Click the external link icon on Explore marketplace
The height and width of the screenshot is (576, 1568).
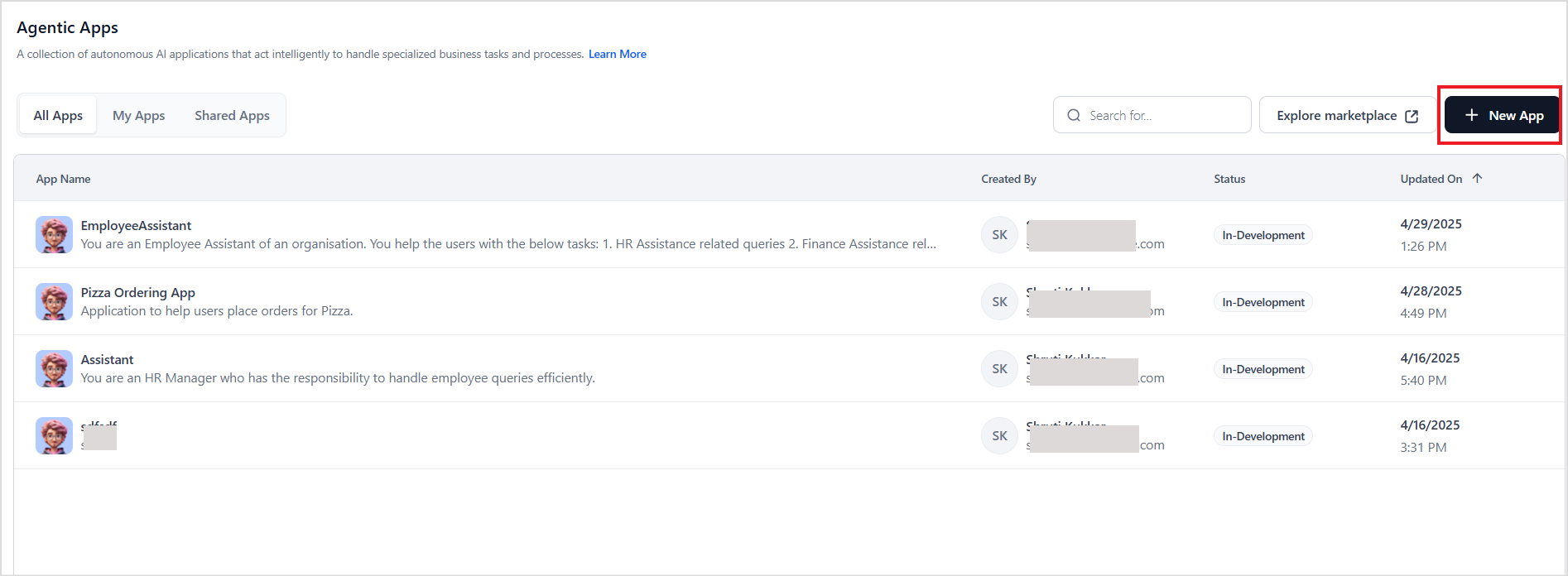pos(1412,116)
